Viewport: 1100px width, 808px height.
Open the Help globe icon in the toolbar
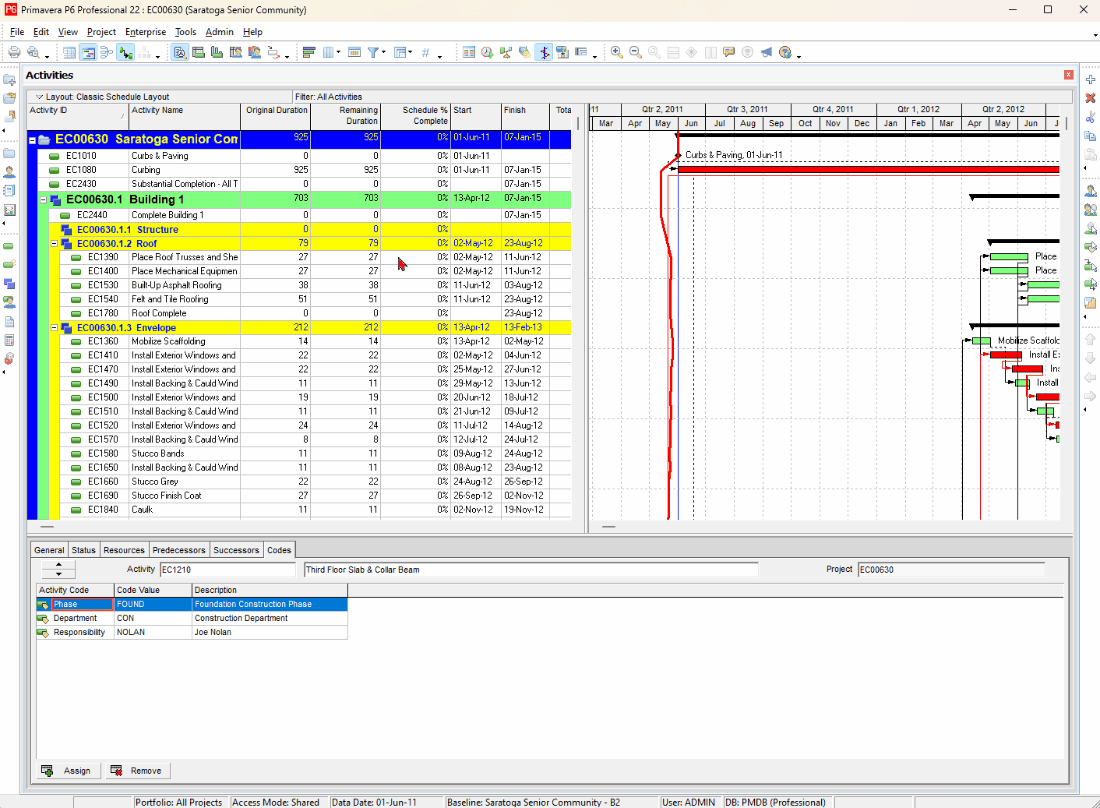(x=785, y=53)
